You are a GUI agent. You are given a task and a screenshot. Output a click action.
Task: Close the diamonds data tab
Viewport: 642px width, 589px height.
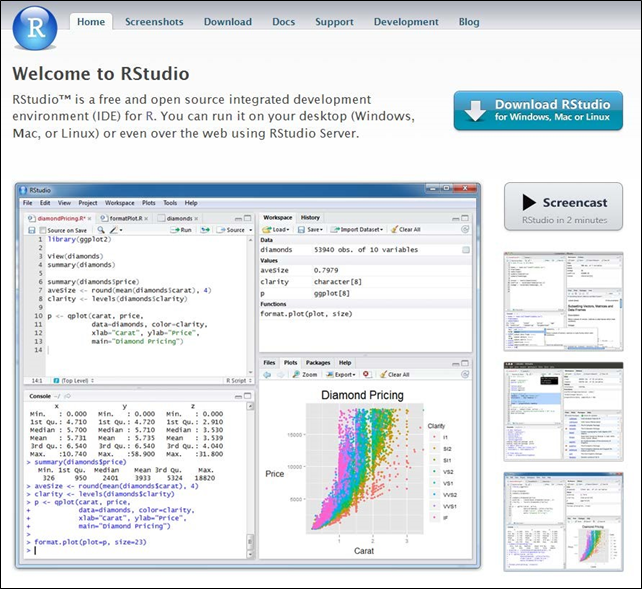(x=196, y=219)
